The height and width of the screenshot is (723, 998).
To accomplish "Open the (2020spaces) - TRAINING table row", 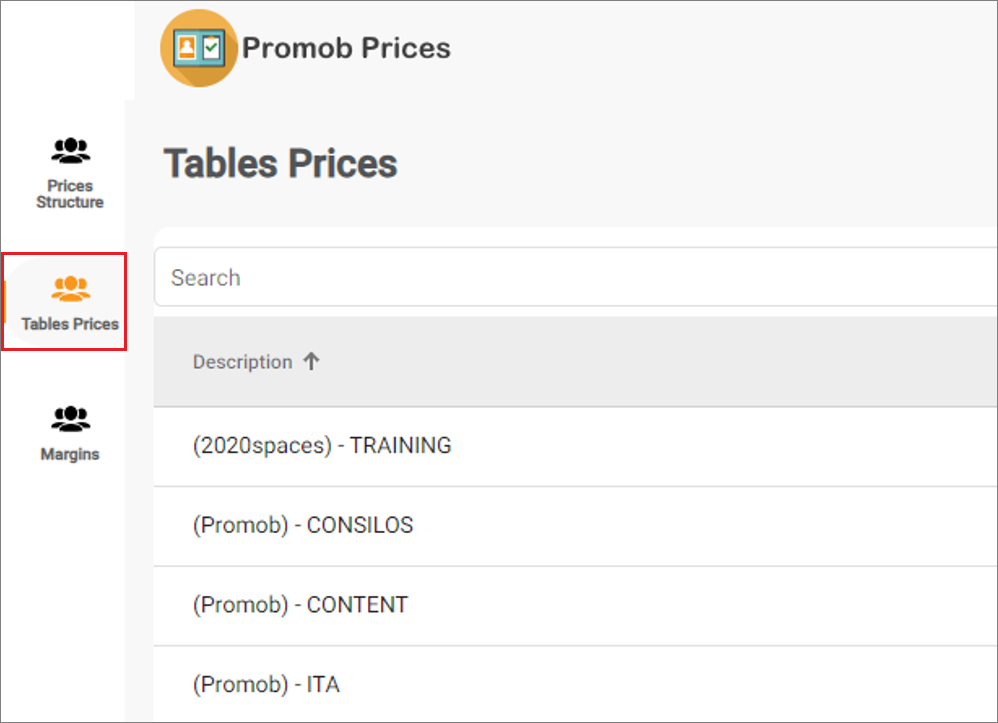I will tap(575, 446).
